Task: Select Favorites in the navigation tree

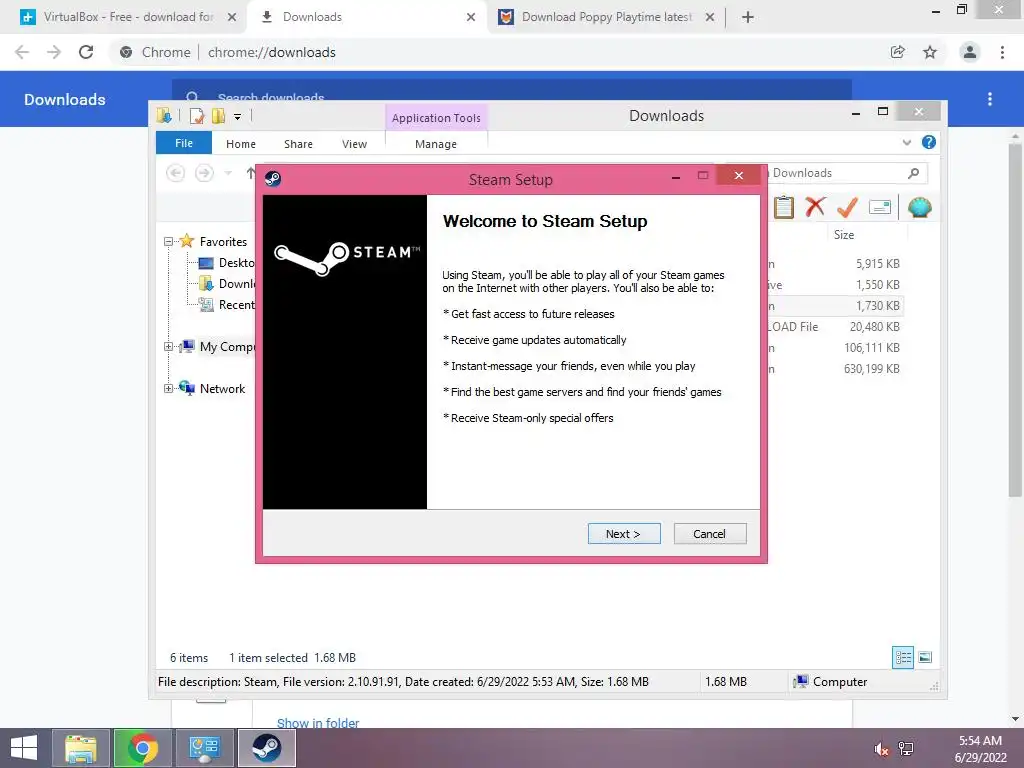Action: click(223, 242)
